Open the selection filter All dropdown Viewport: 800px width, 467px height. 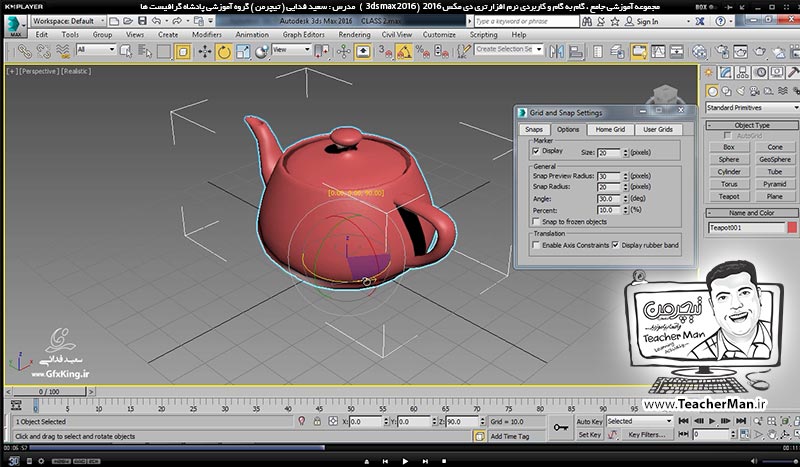[96, 50]
